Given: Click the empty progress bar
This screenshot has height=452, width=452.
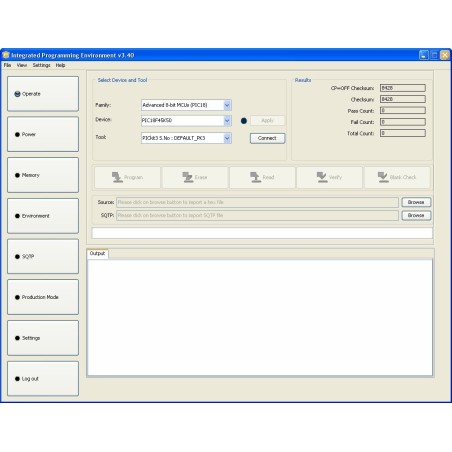Looking at the screenshot, I should pos(262,233).
